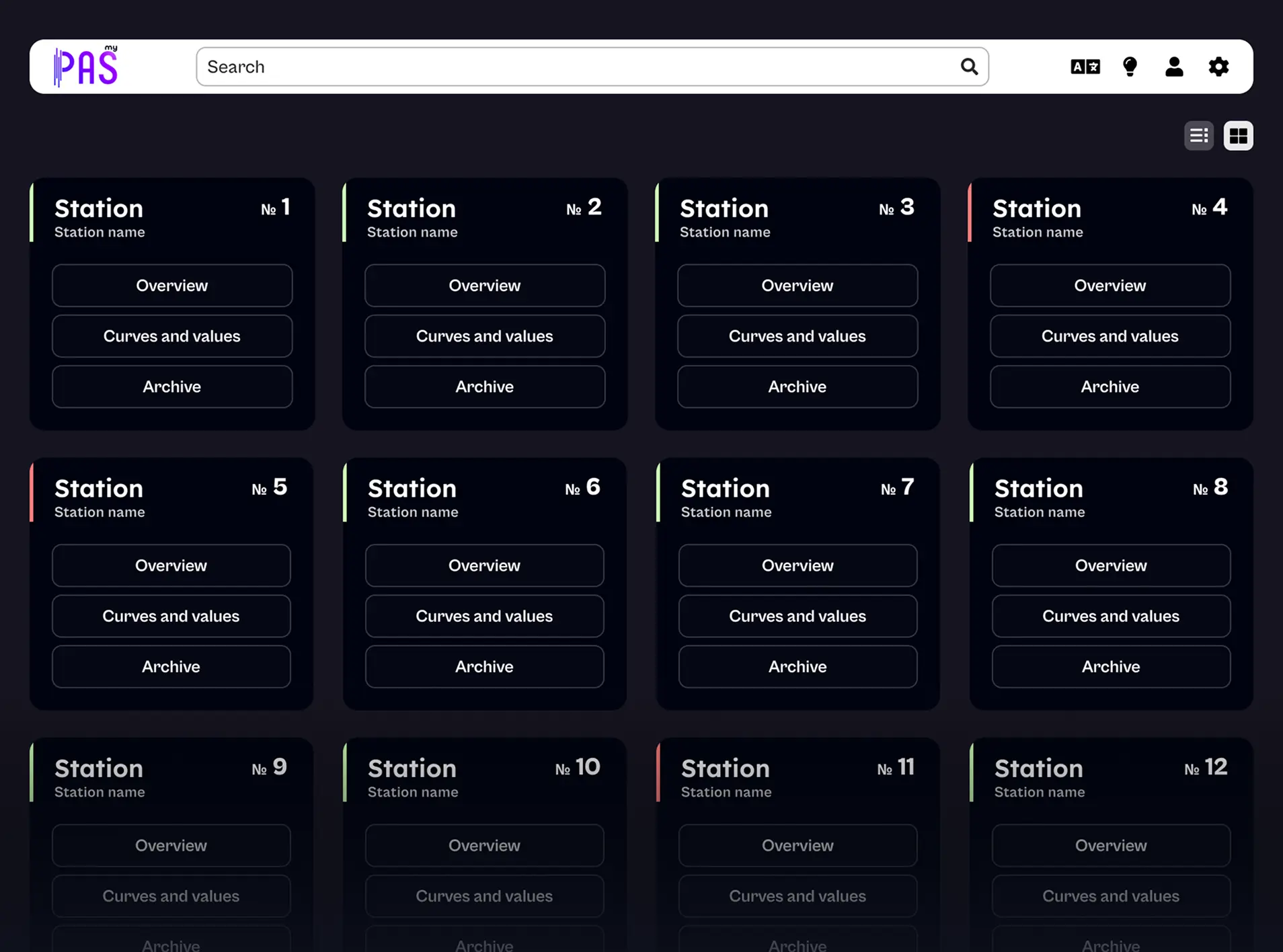Image resolution: width=1283 pixels, height=952 pixels.
Task: Click the Station № 6 title
Action: click(x=412, y=488)
